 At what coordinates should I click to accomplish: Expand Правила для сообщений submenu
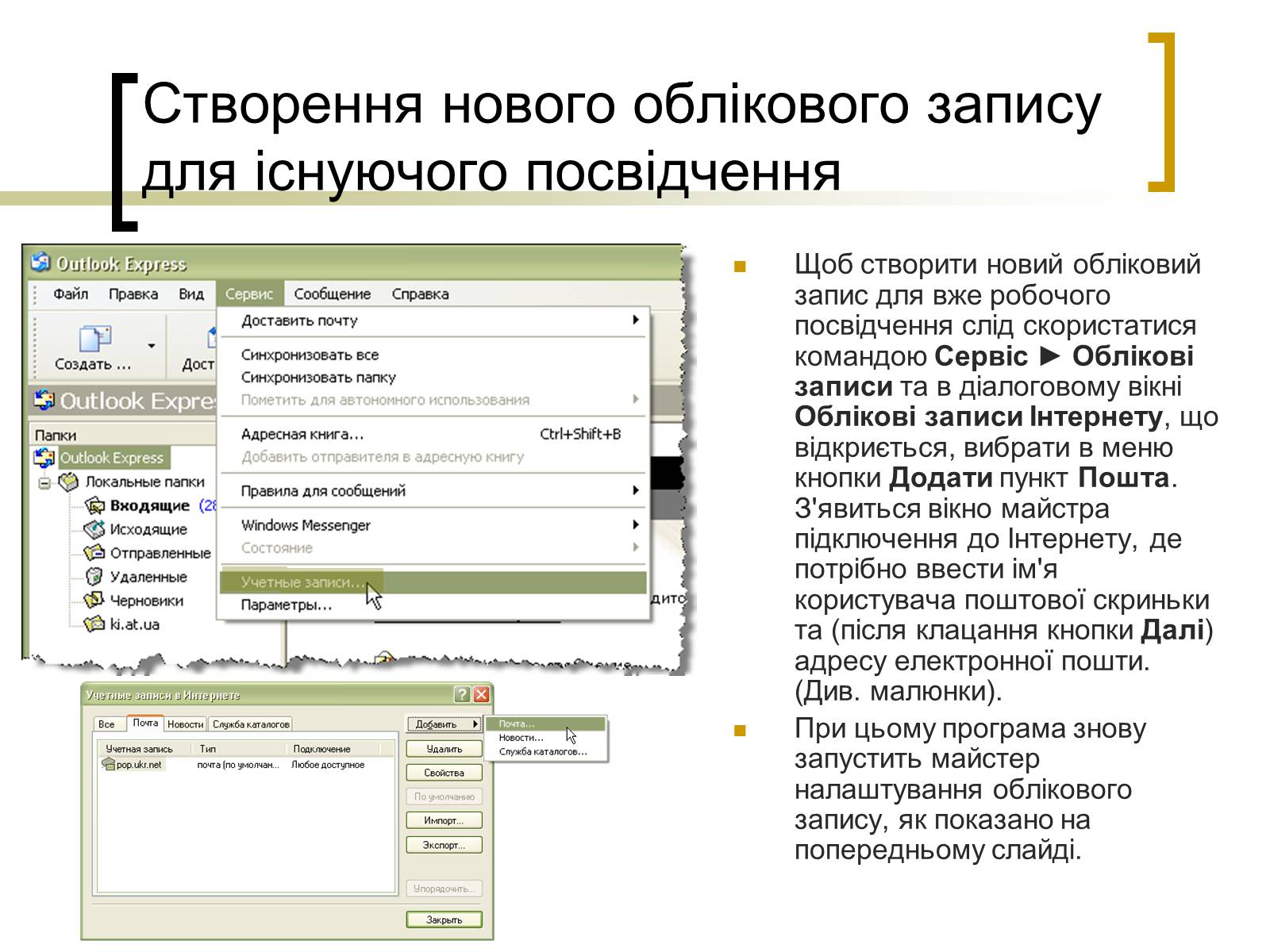coord(433,491)
